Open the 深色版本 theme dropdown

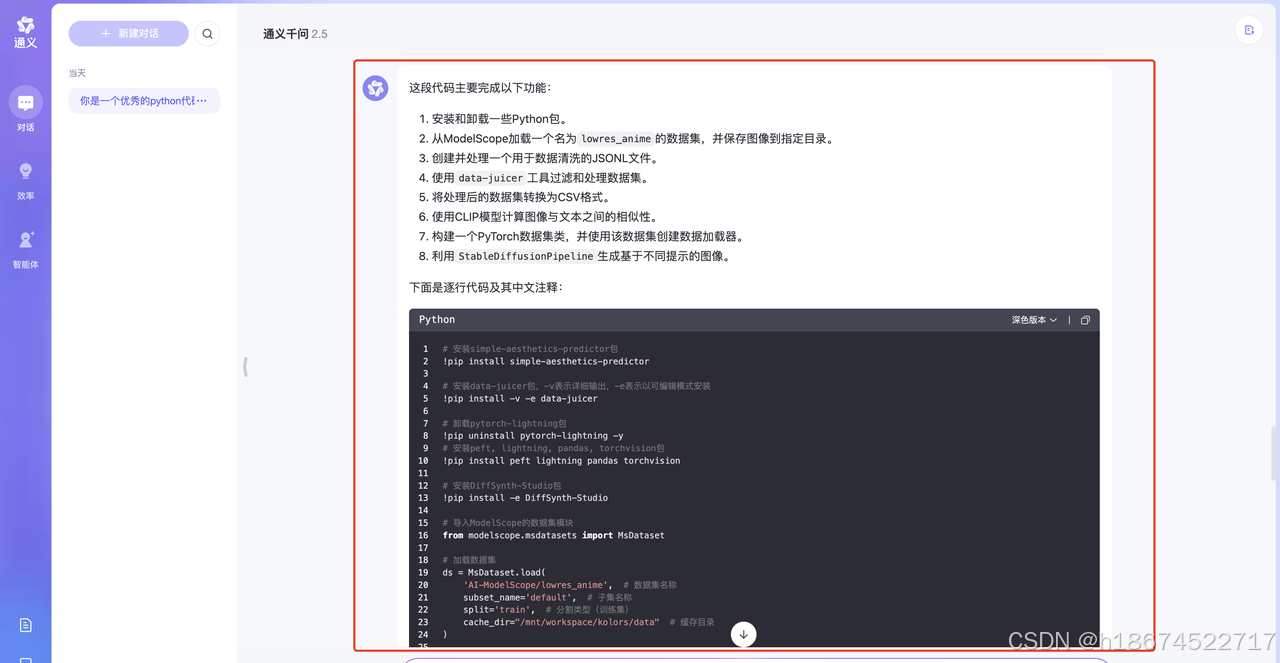coord(1034,320)
